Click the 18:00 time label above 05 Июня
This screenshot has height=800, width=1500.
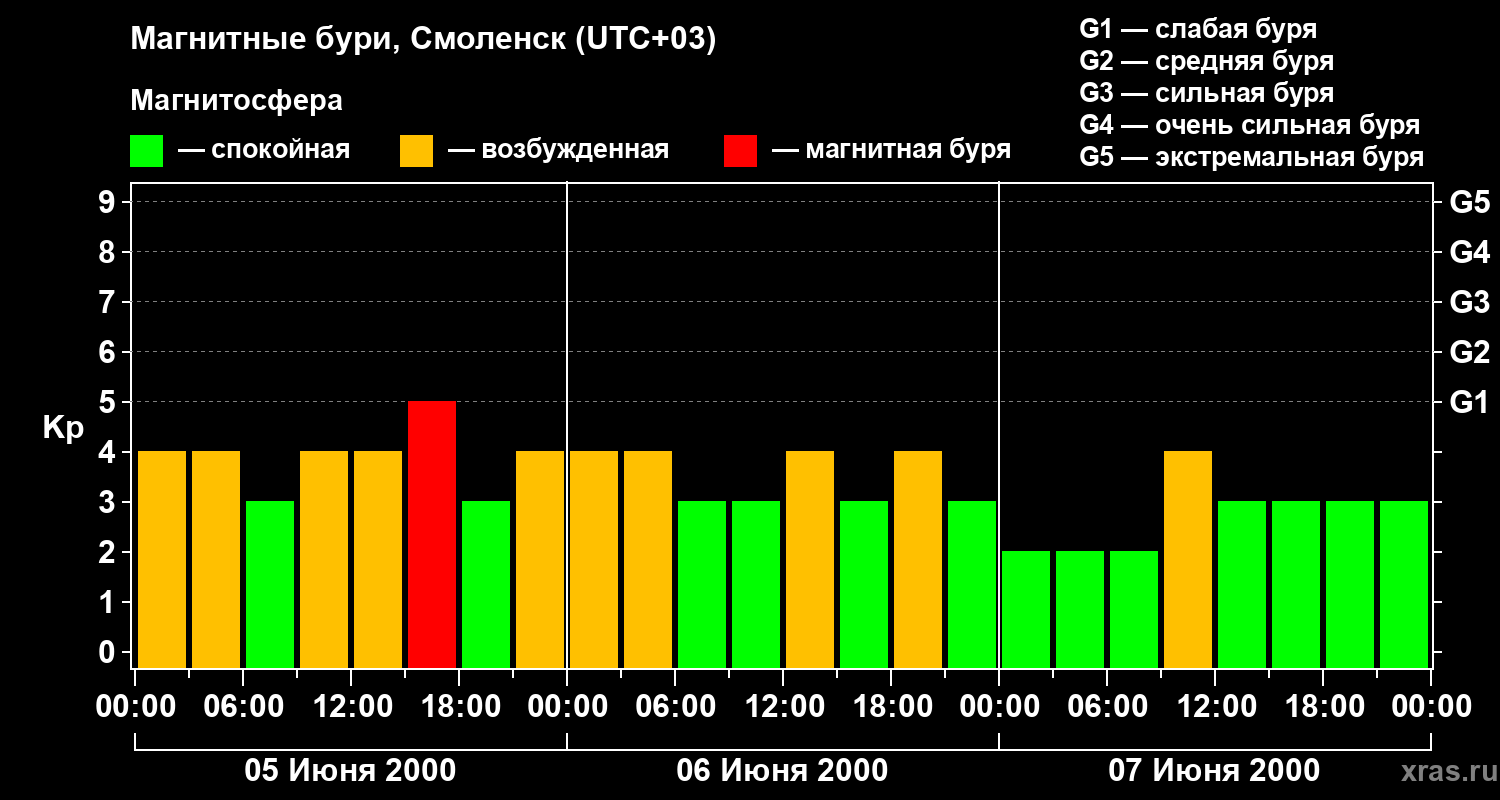(459, 707)
